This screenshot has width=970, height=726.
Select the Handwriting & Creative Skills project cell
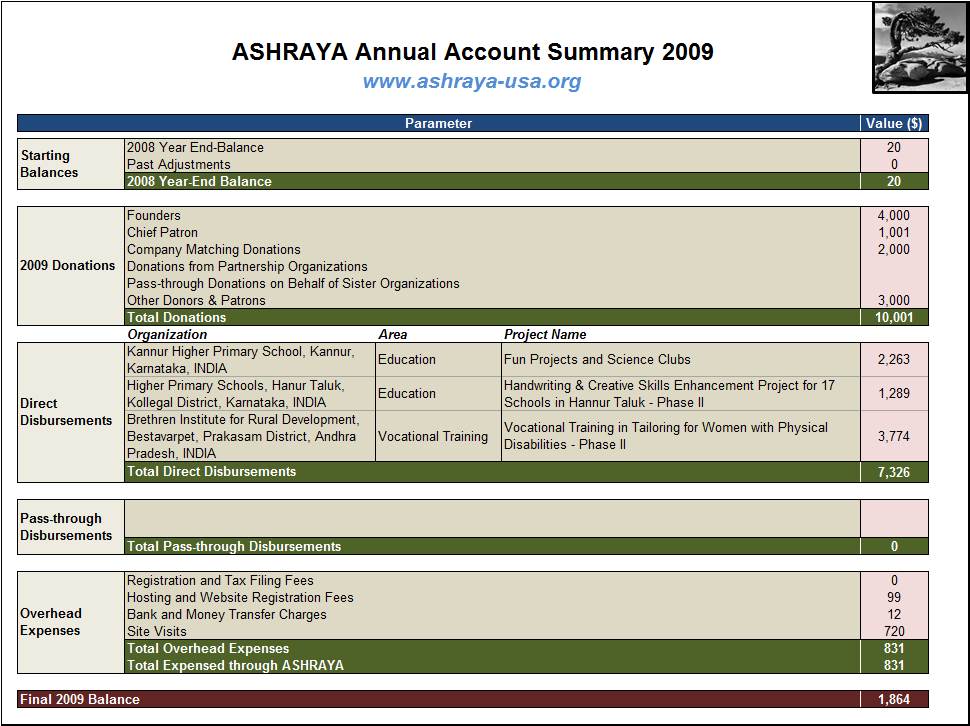[x=680, y=394]
